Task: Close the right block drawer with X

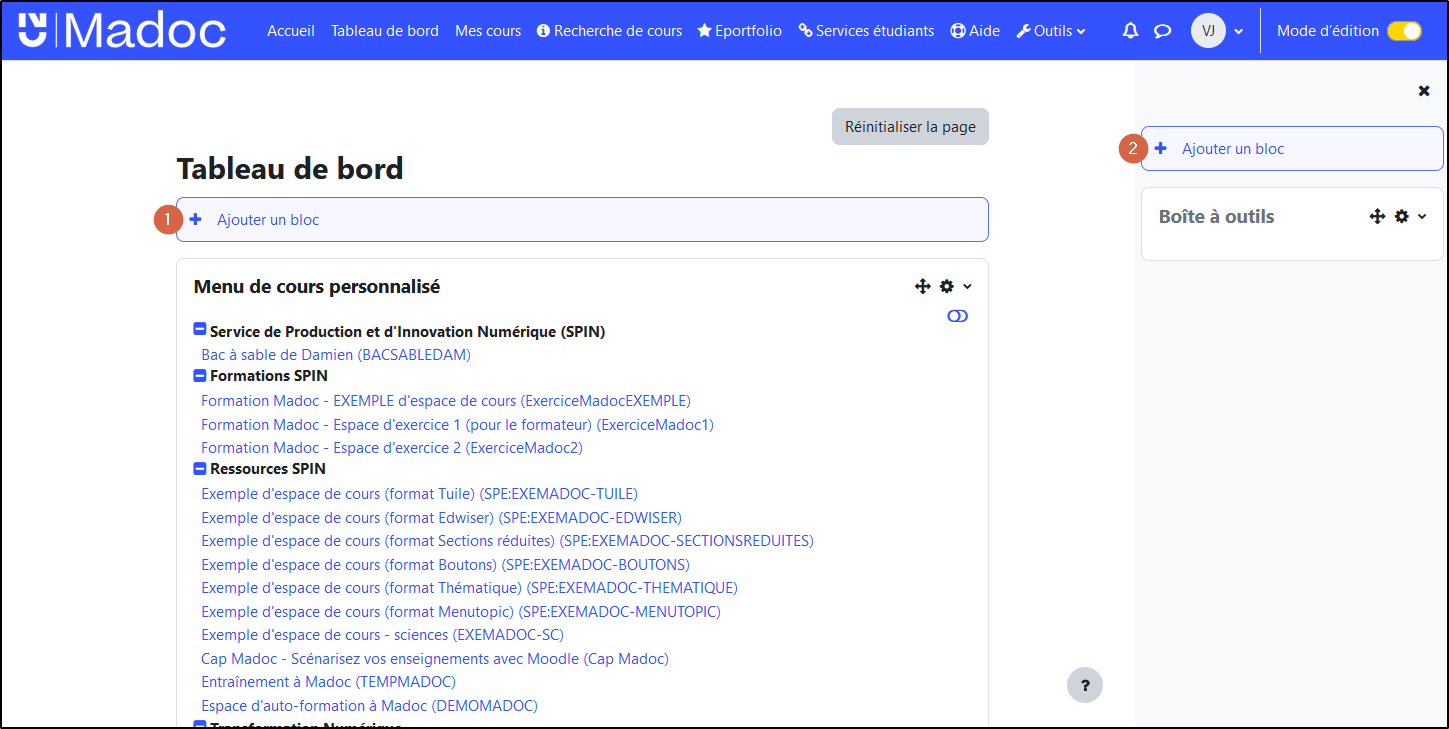Action: (x=1424, y=91)
